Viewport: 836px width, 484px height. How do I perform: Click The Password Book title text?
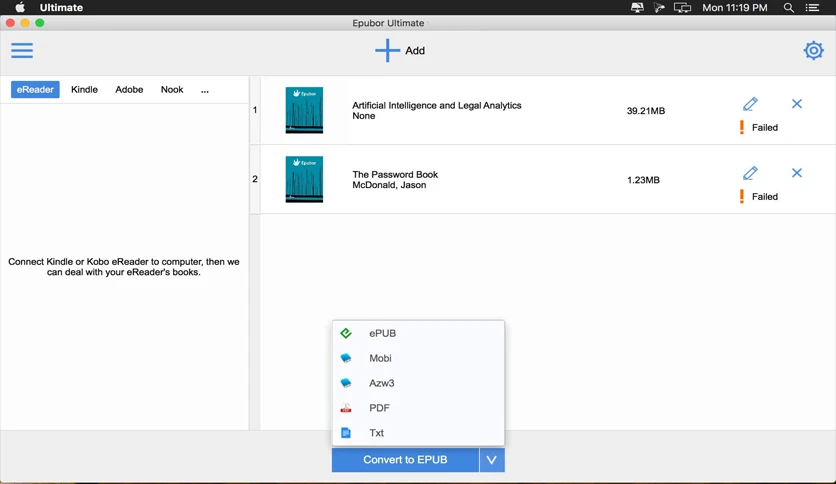point(395,174)
